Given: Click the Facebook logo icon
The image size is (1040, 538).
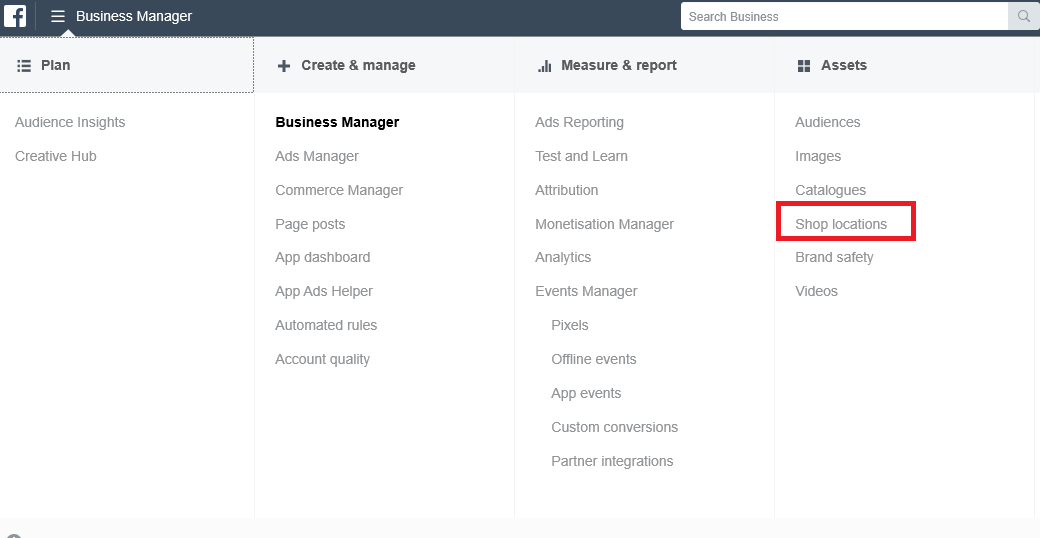Looking at the screenshot, I should [15, 16].
